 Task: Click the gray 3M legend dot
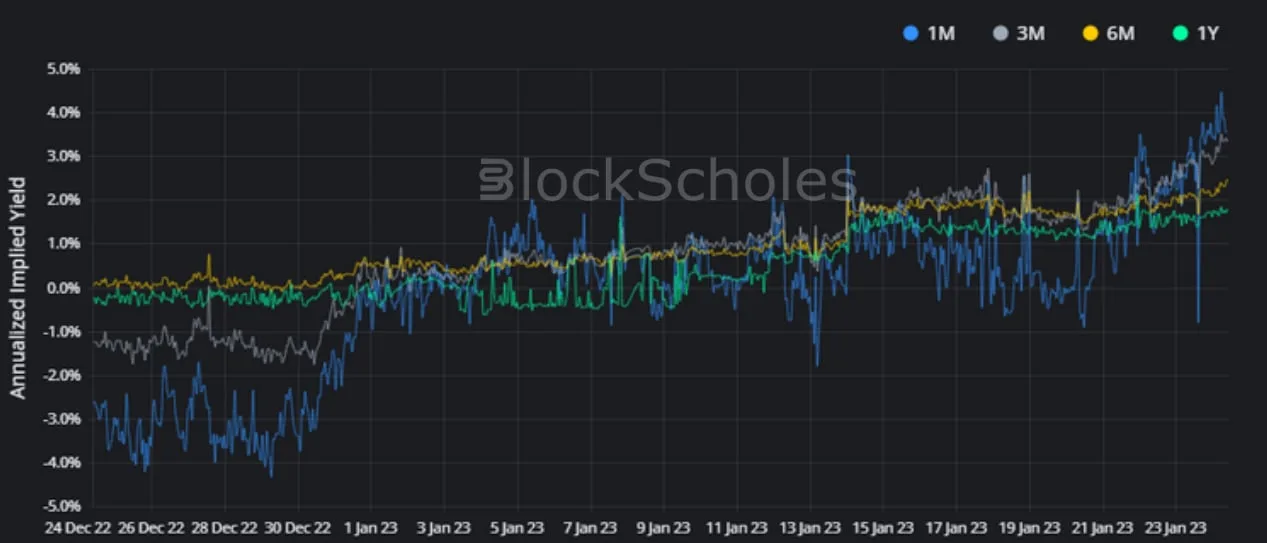click(999, 33)
